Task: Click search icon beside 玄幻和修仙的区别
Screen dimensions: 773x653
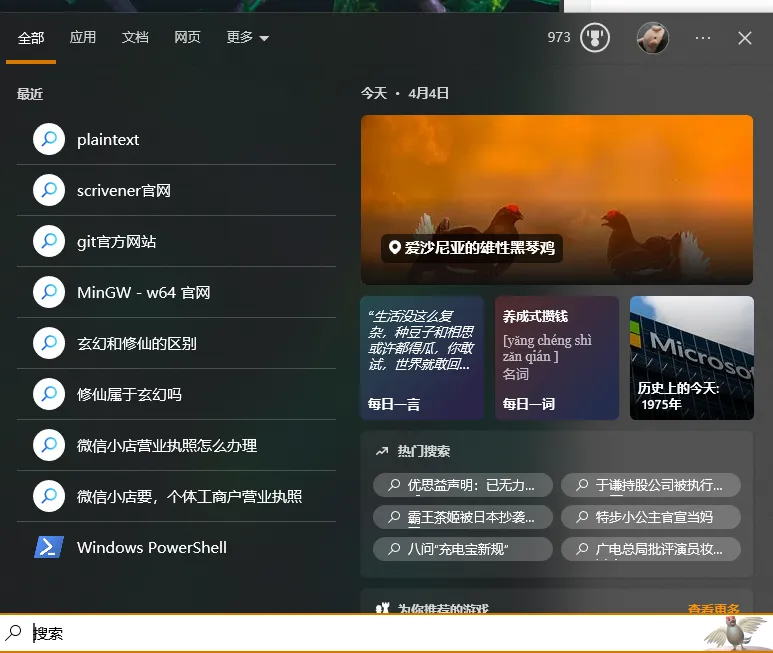Action: point(49,343)
